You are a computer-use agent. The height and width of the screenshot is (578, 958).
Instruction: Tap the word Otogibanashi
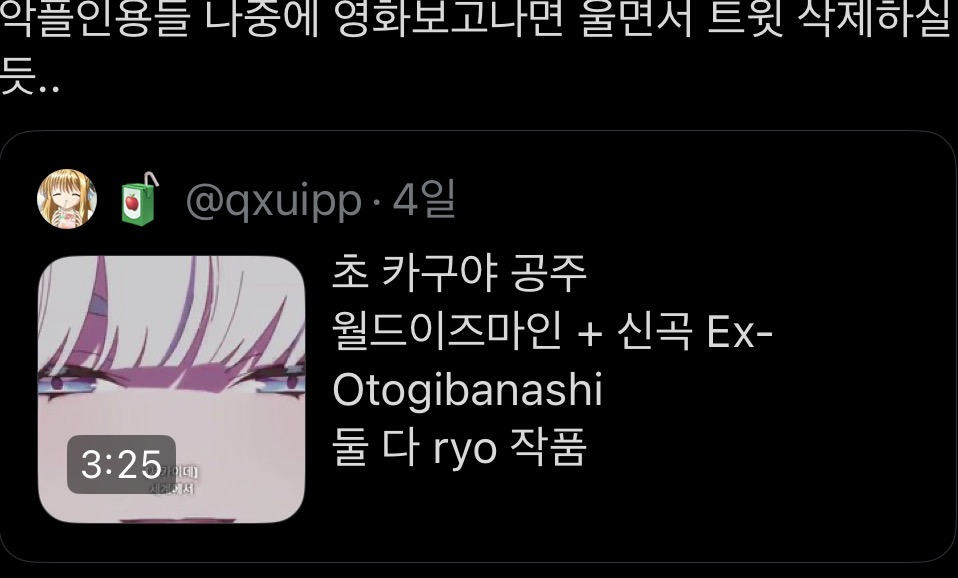click(x=467, y=391)
